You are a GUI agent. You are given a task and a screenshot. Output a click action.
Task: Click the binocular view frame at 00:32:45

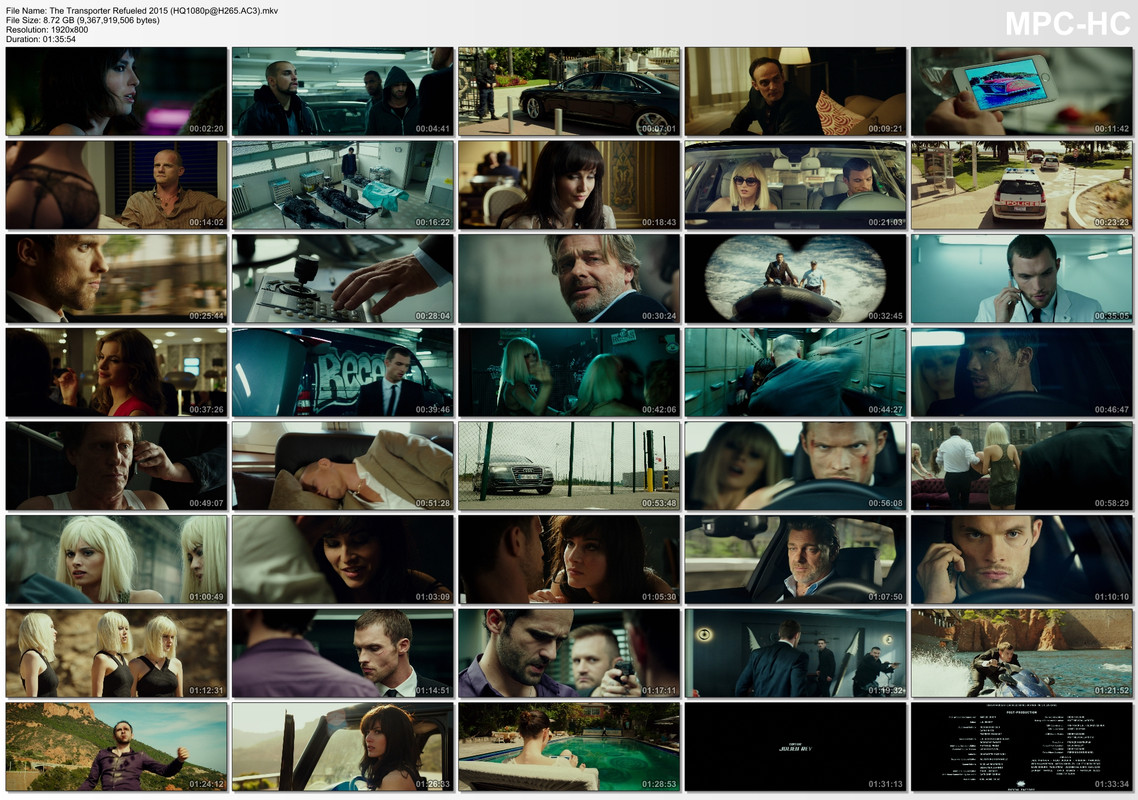click(x=795, y=279)
